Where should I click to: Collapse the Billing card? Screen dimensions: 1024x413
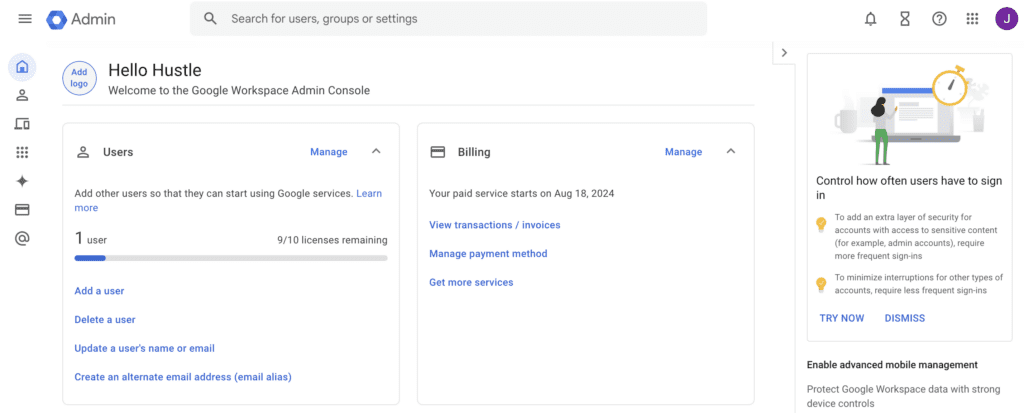coord(731,152)
